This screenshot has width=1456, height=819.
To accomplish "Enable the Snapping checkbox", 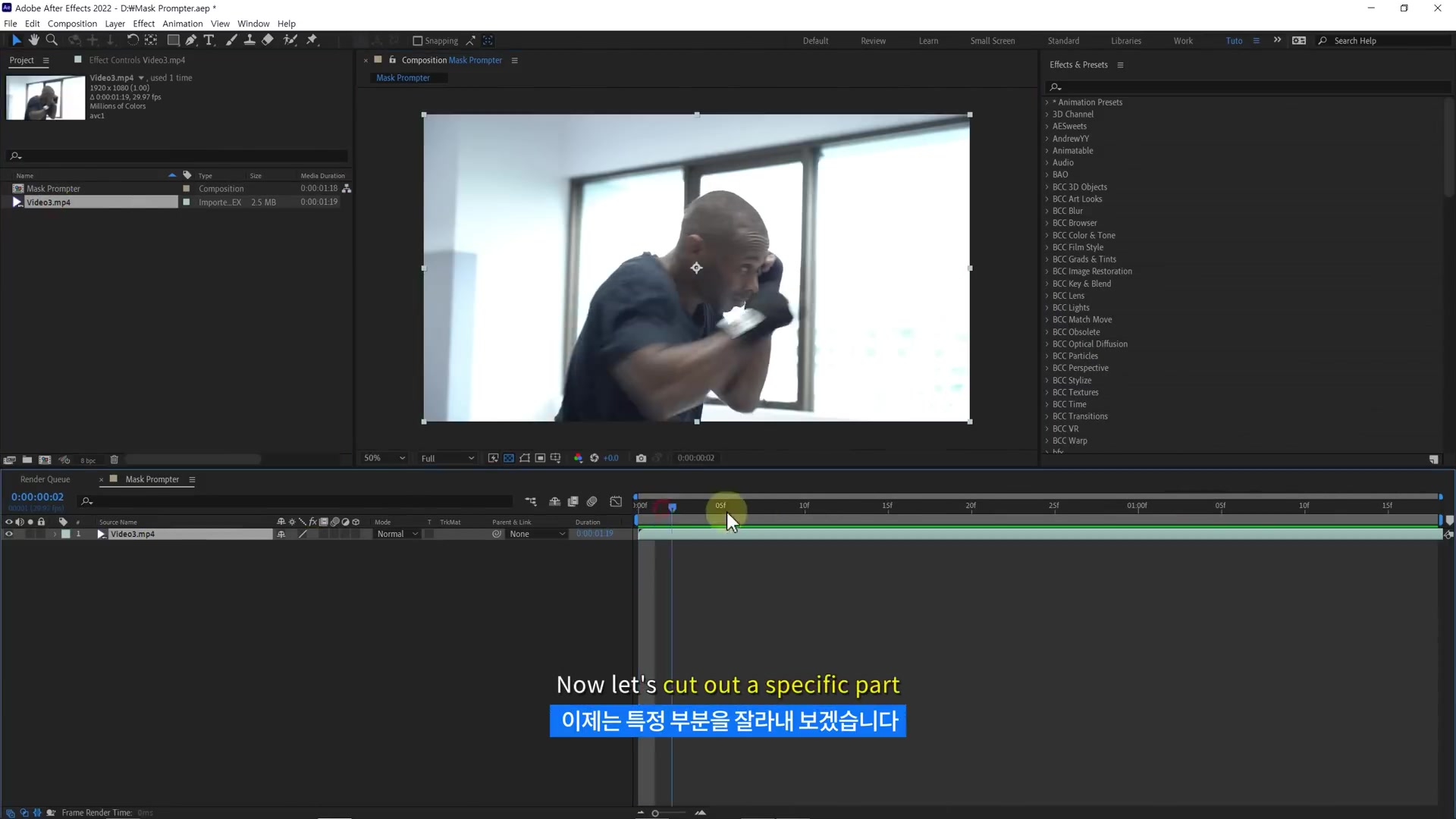I will pyautogui.click(x=417, y=41).
